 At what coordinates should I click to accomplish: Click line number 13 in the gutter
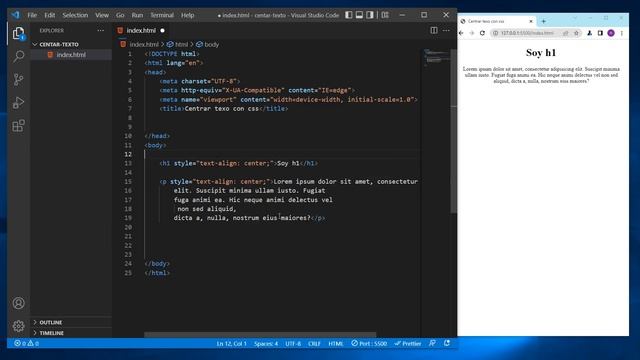pos(128,163)
